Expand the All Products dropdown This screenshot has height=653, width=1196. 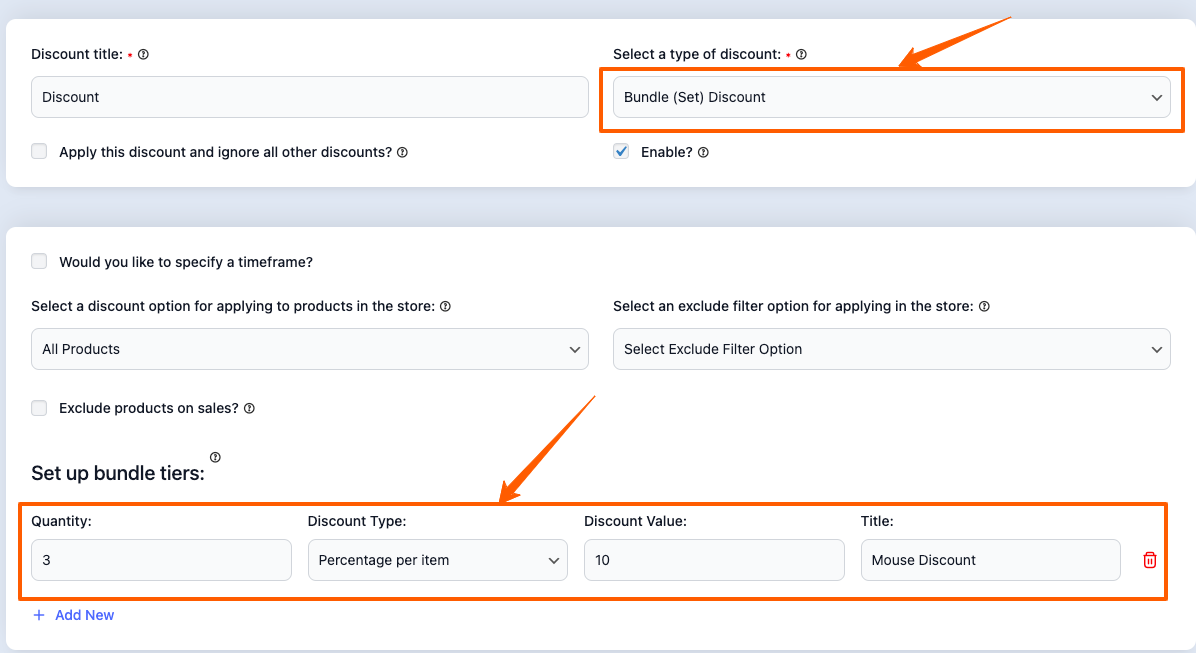click(310, 349)
